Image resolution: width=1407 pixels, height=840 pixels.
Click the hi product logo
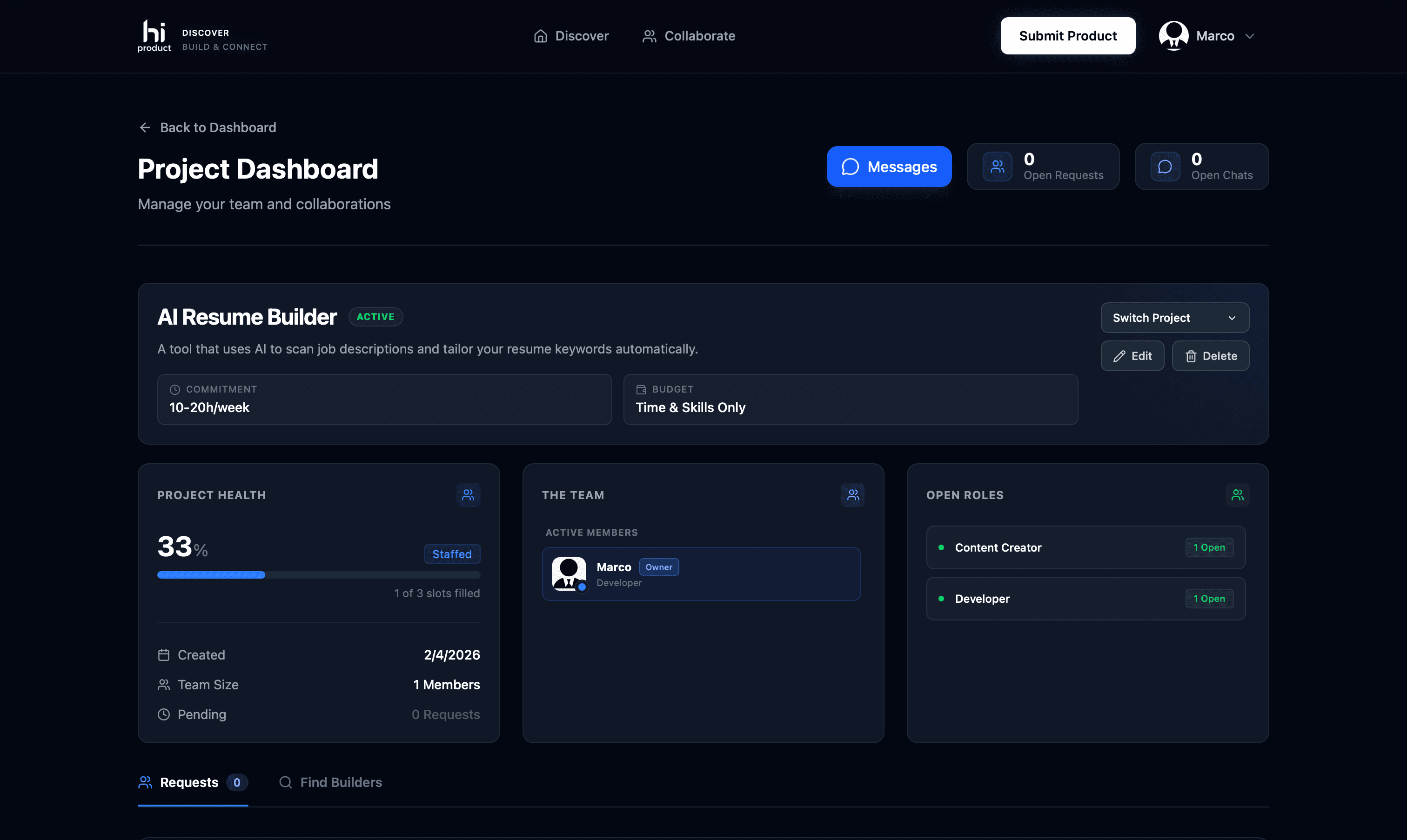(x=153, y=36)
